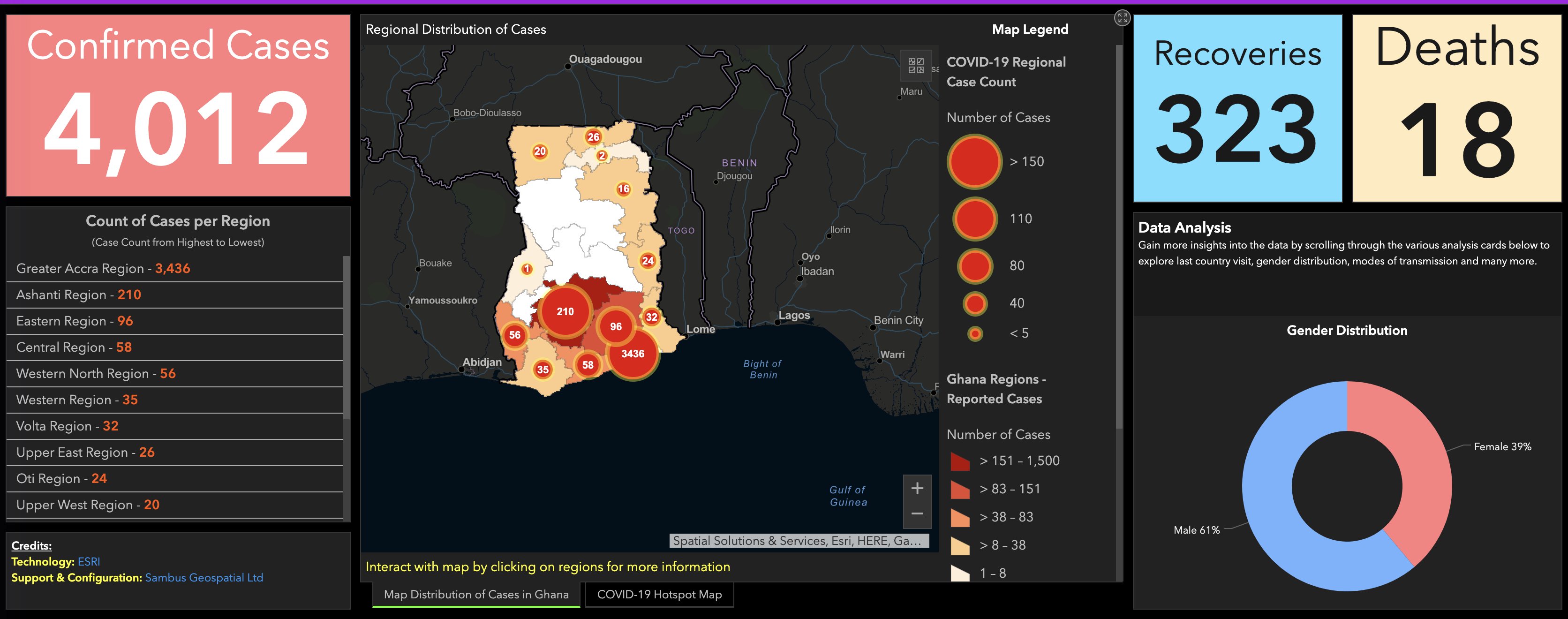Switch to COVID-19 Hotspot Map tab
1568x619 pixels.
pyautogui.click(x=659, y=595)
